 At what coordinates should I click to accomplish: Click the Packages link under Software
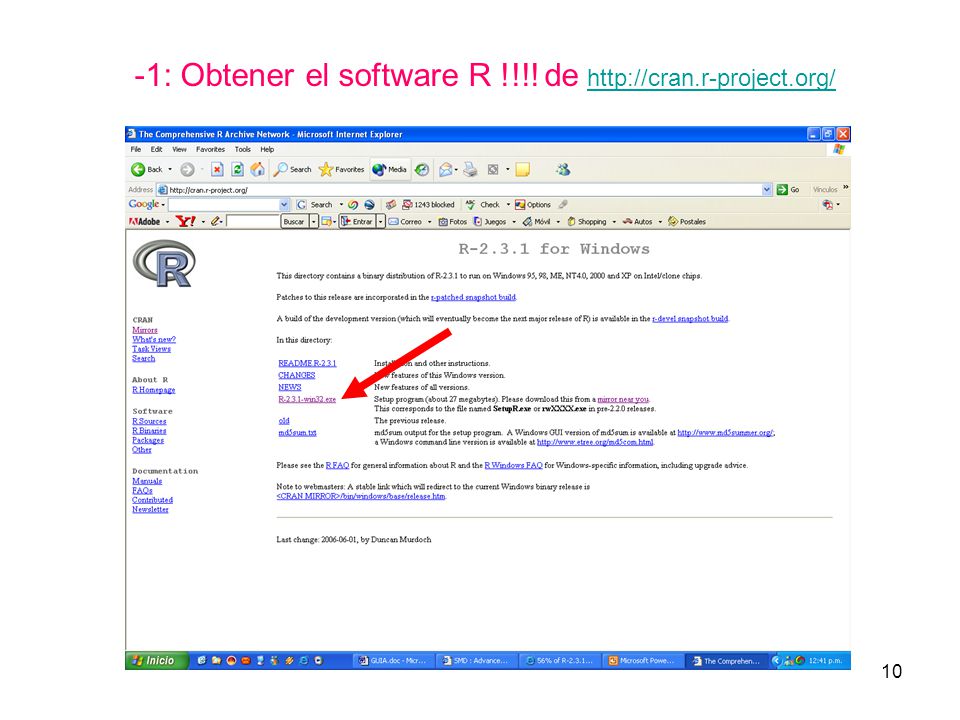pos(148,440)
